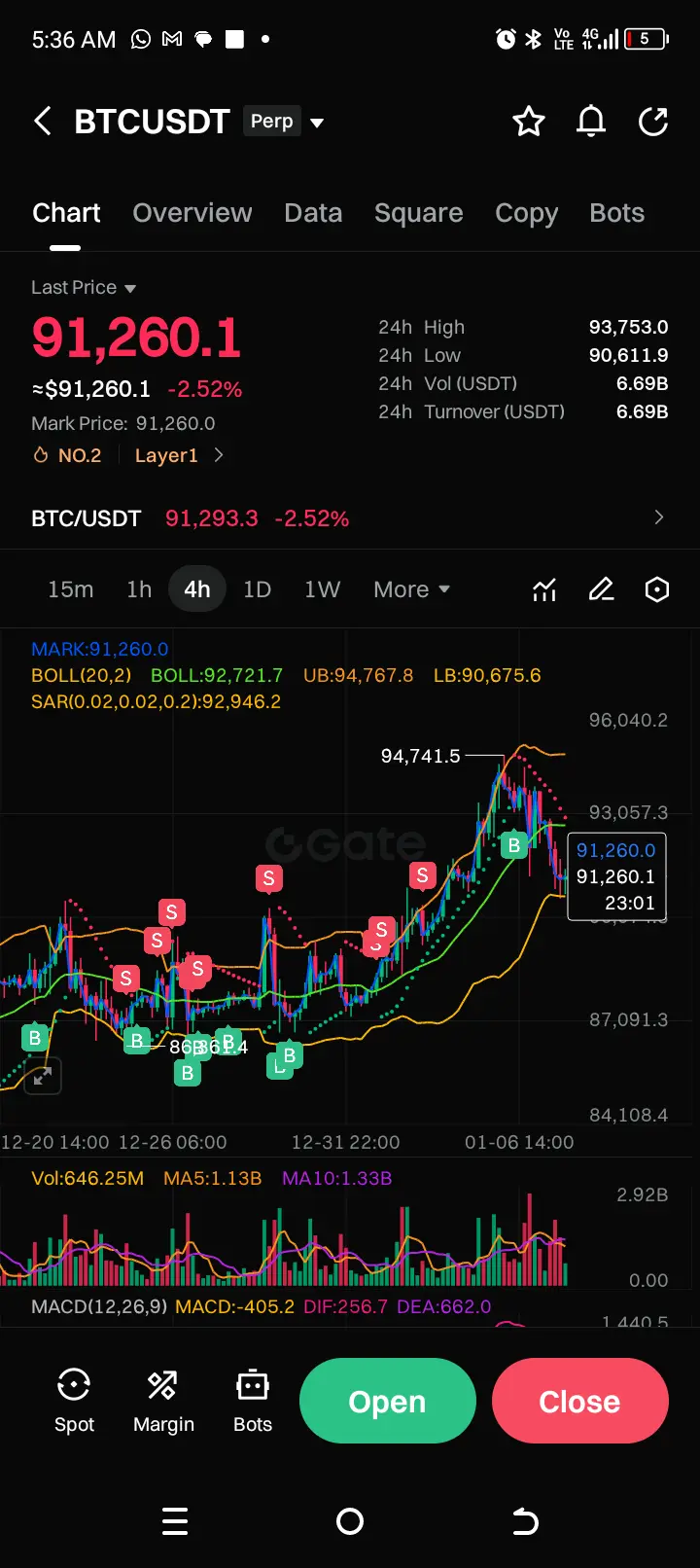Tap the back arrow beside BTCUSDT
The image size is (700, 1568).
coord(43,122)
